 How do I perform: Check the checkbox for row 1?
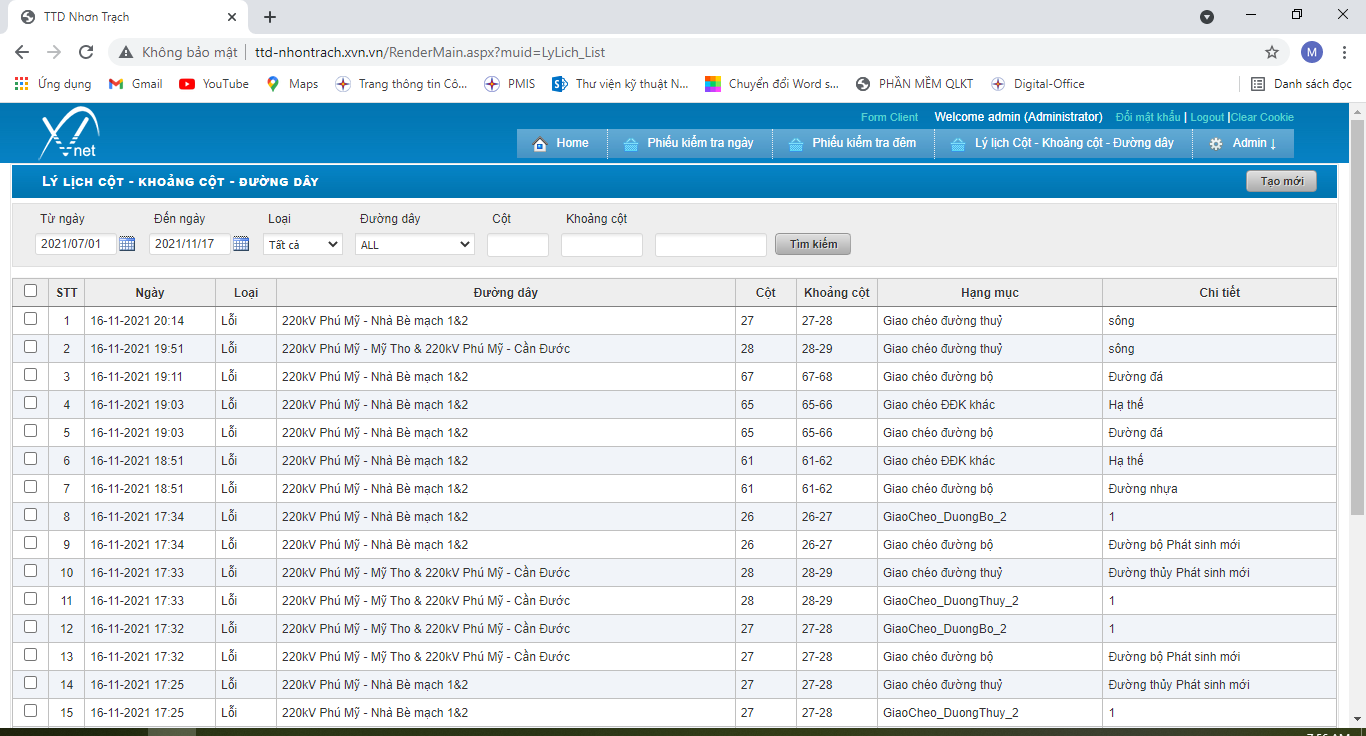(x=30, y=319)
